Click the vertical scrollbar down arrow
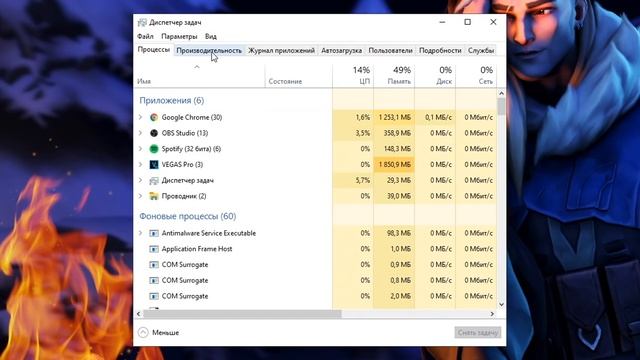The width and height of the screenshot is (640, 360). coord(501,304)
